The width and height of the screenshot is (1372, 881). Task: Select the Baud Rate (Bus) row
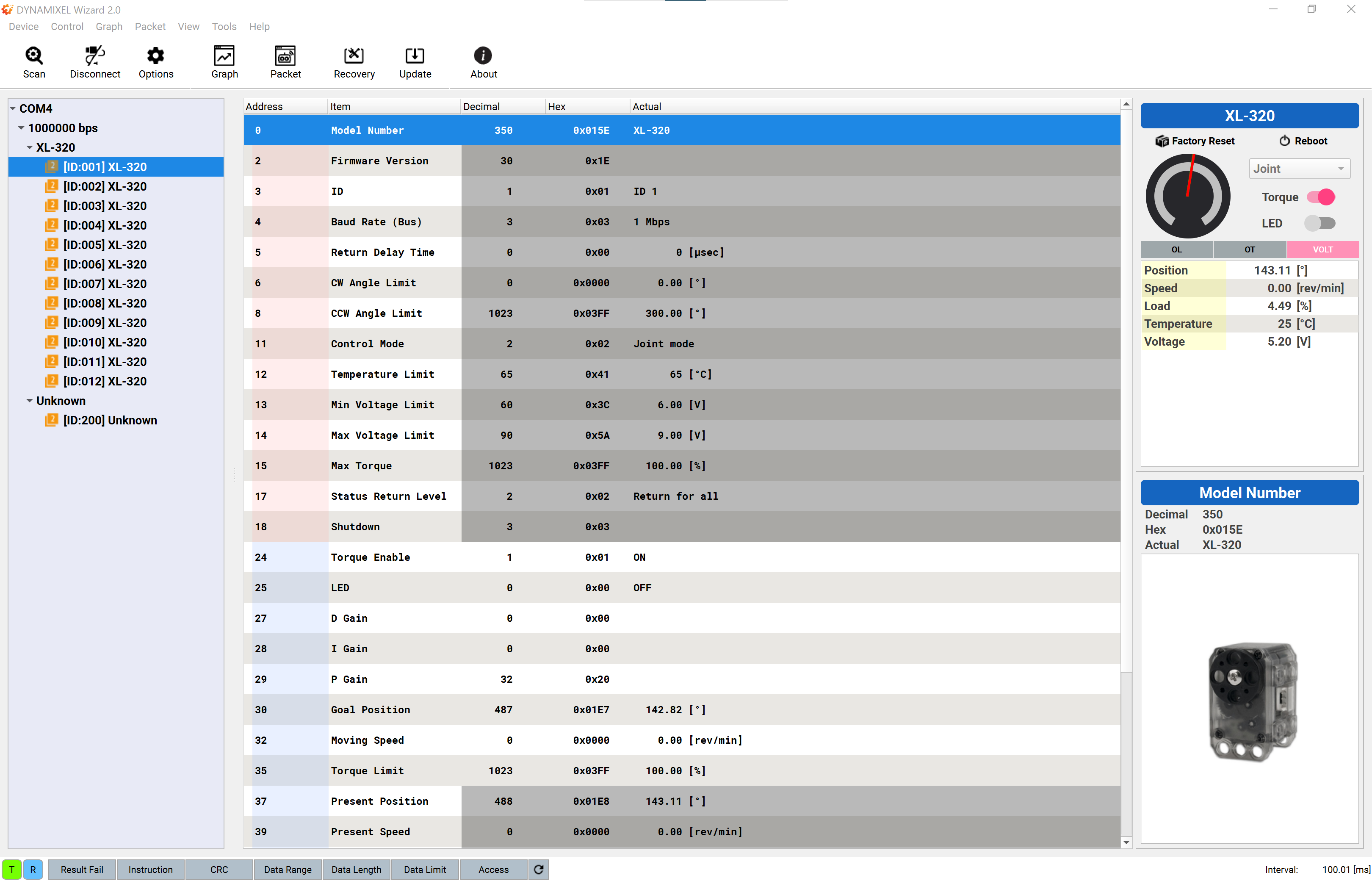tap(682, 222)
